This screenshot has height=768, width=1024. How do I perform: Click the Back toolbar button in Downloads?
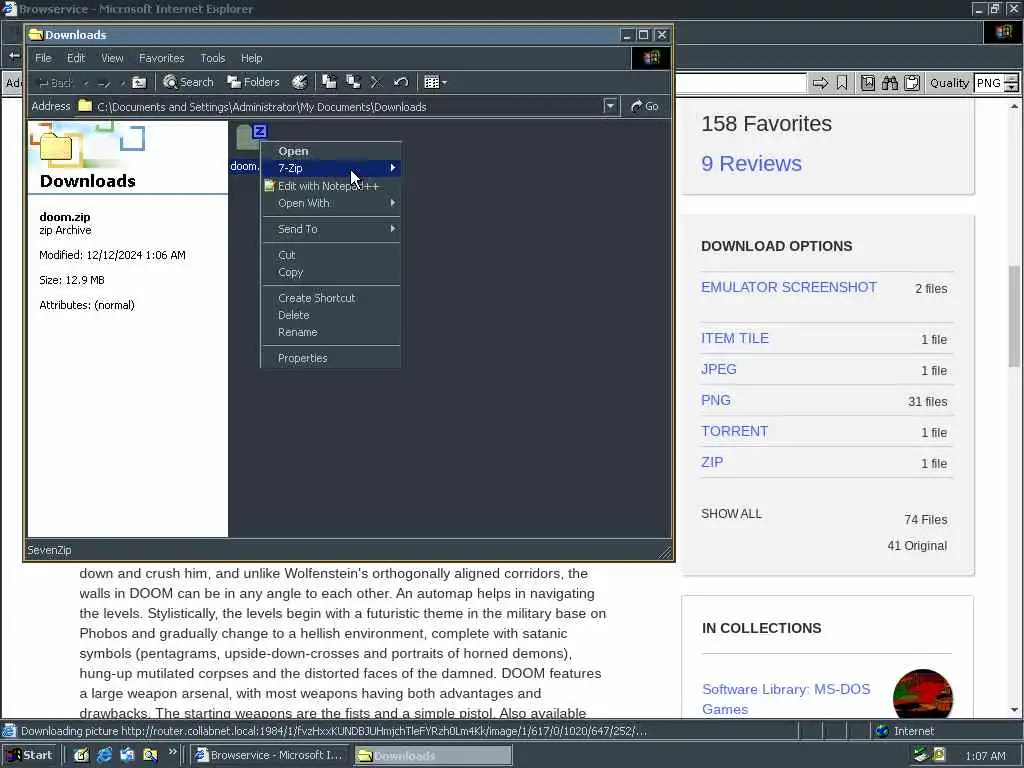[x=55, y=82]
